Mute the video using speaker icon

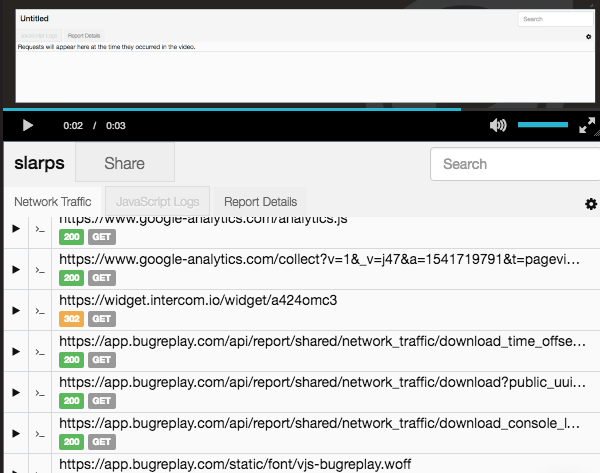pyautogui.click(x=498, y=125)
